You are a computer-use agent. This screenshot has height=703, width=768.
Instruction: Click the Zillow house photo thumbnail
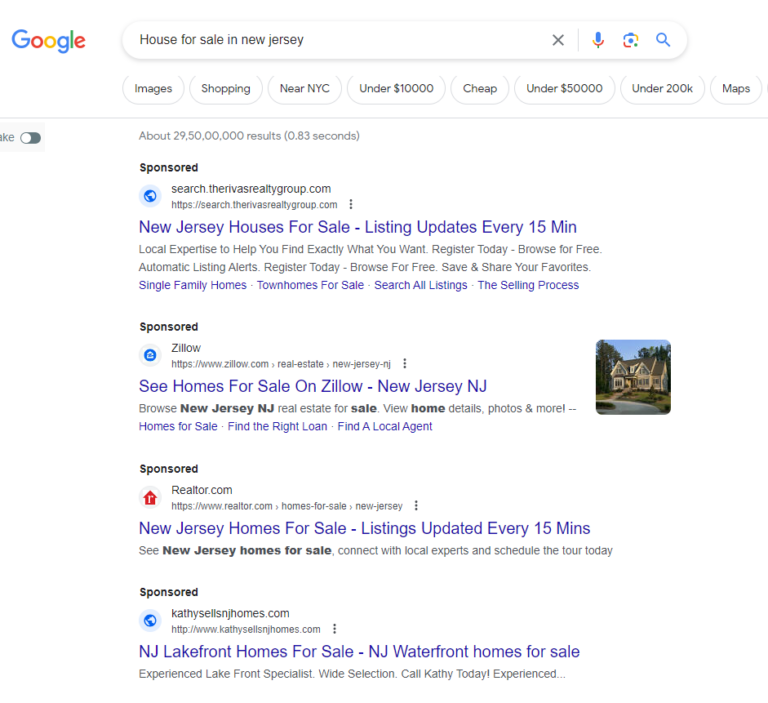(633, 377)
